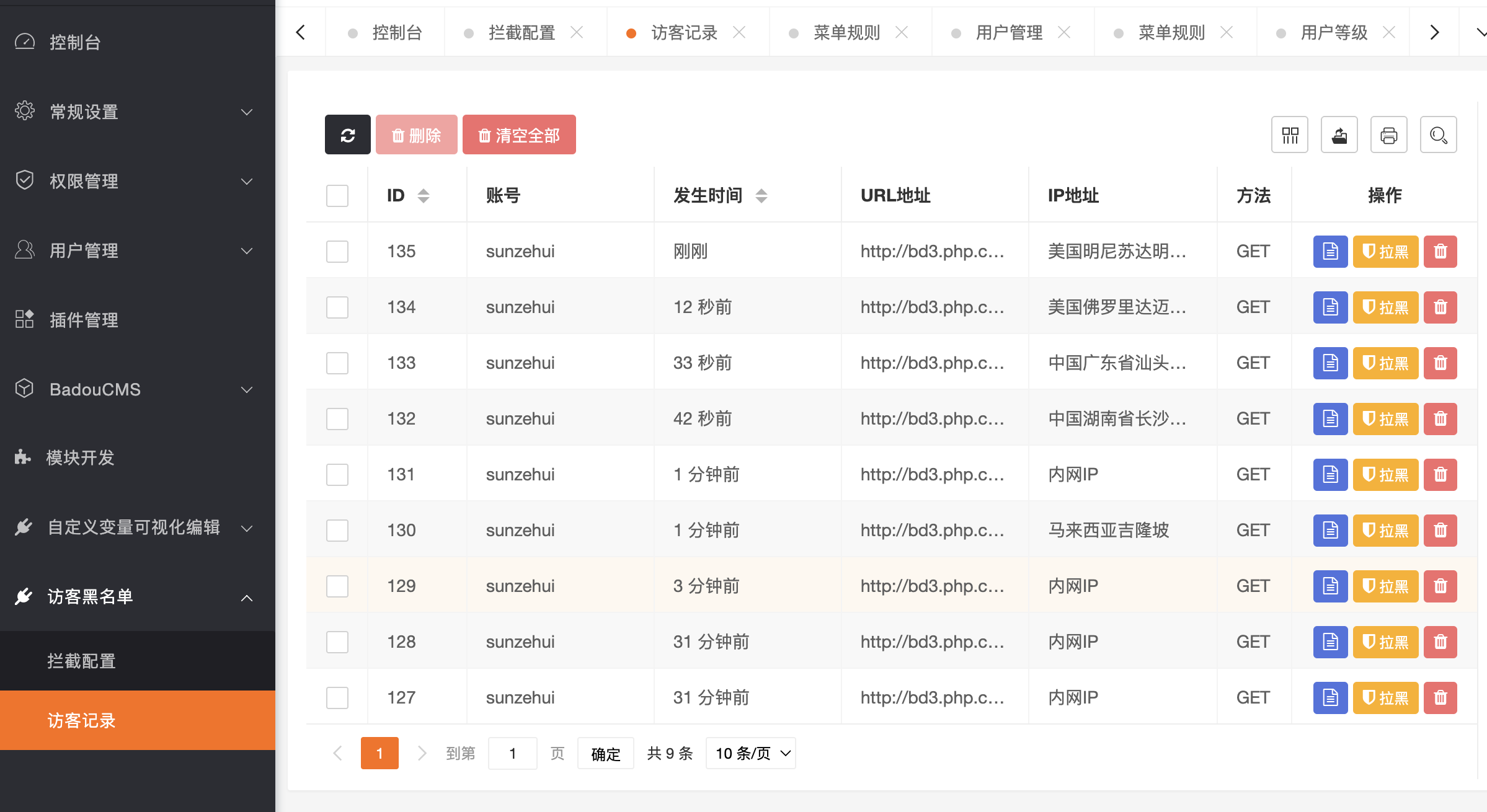
Task: Click the export table icon
Action: (x=1339, y=135)
